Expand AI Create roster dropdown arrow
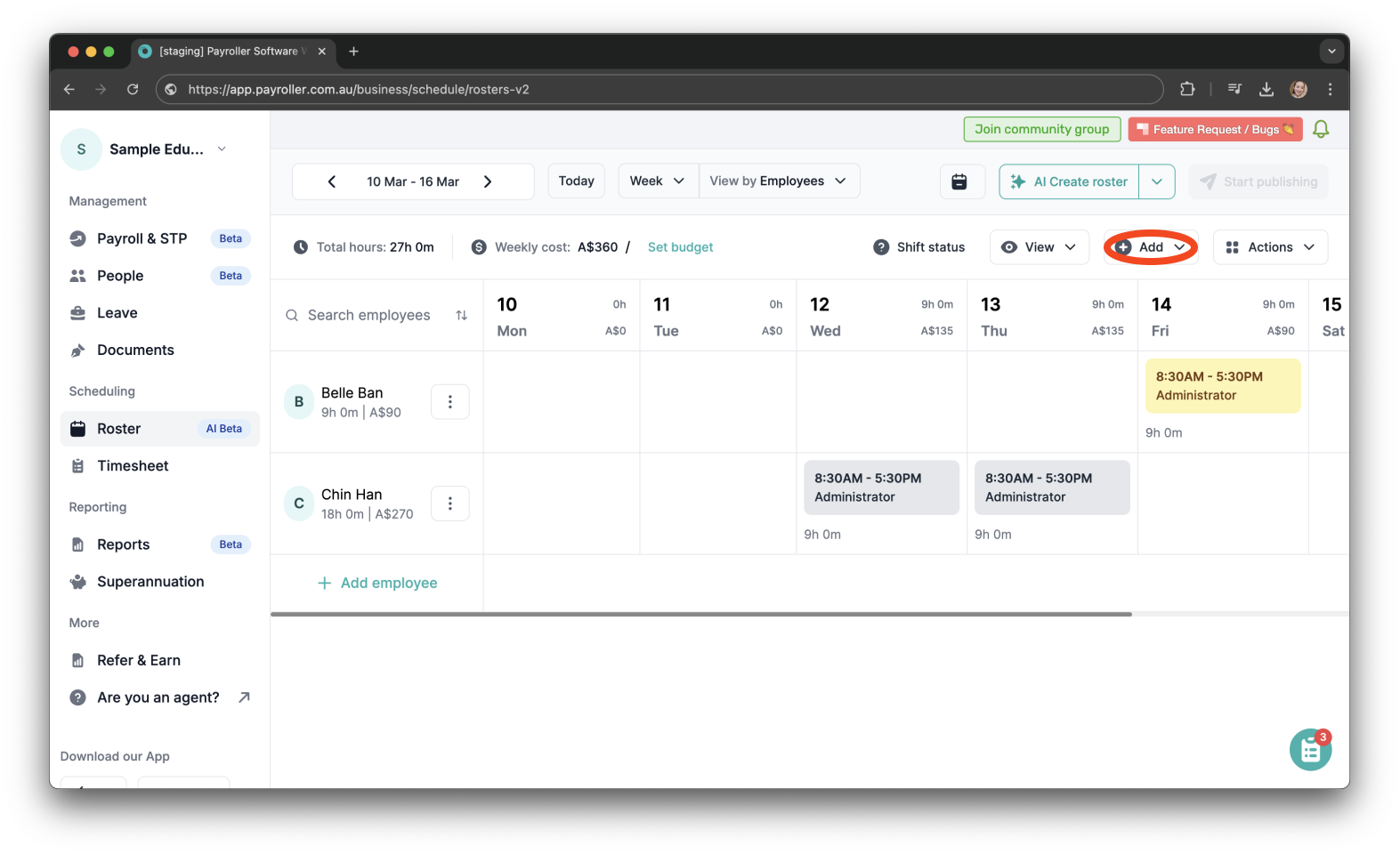 [1157, 181]
